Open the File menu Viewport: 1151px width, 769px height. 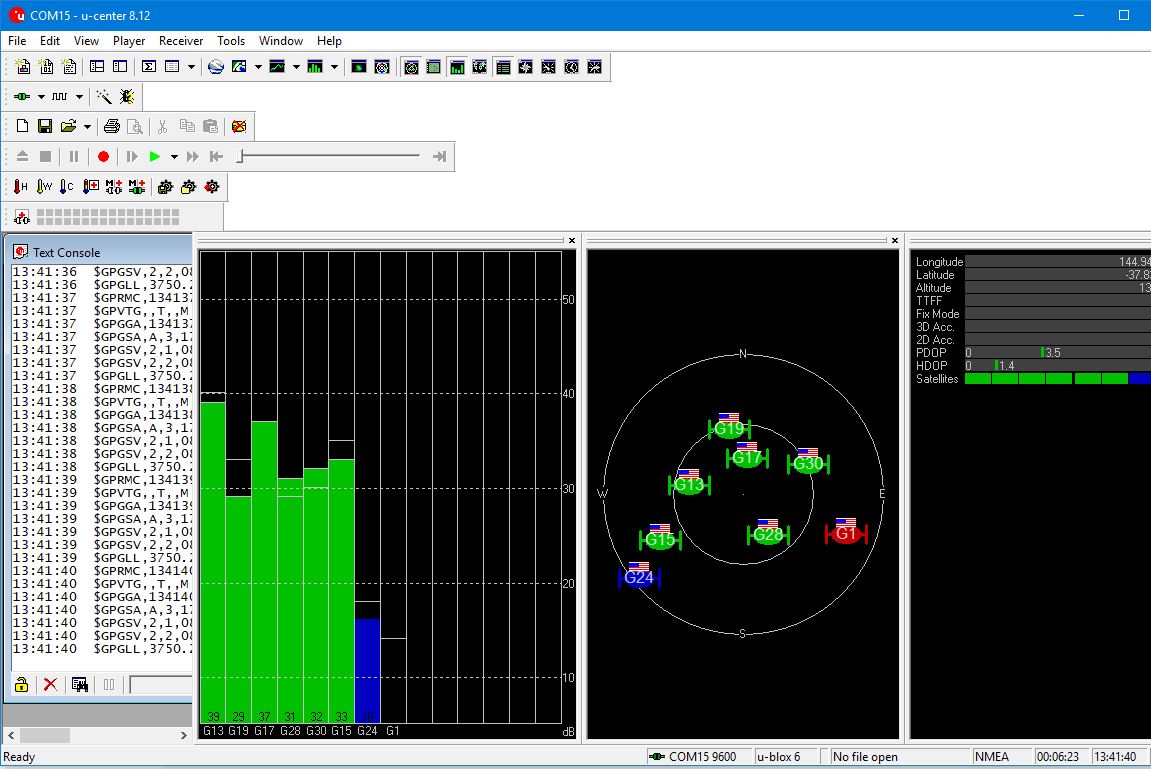17,40
